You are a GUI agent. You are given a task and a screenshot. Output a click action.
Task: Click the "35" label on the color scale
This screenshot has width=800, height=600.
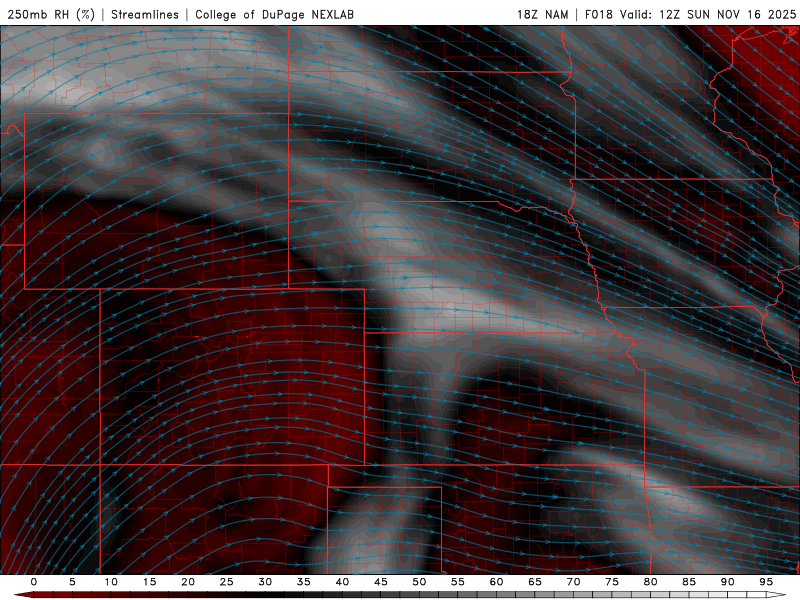point(304,582)
